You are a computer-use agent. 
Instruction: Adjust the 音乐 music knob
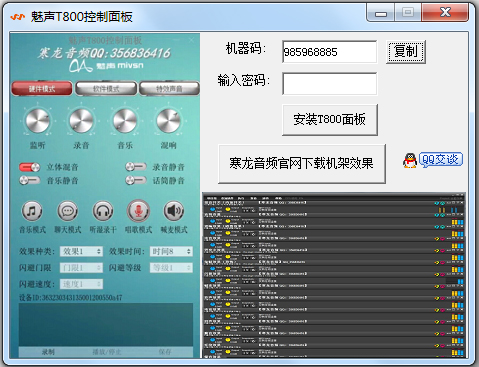[125, 121]
